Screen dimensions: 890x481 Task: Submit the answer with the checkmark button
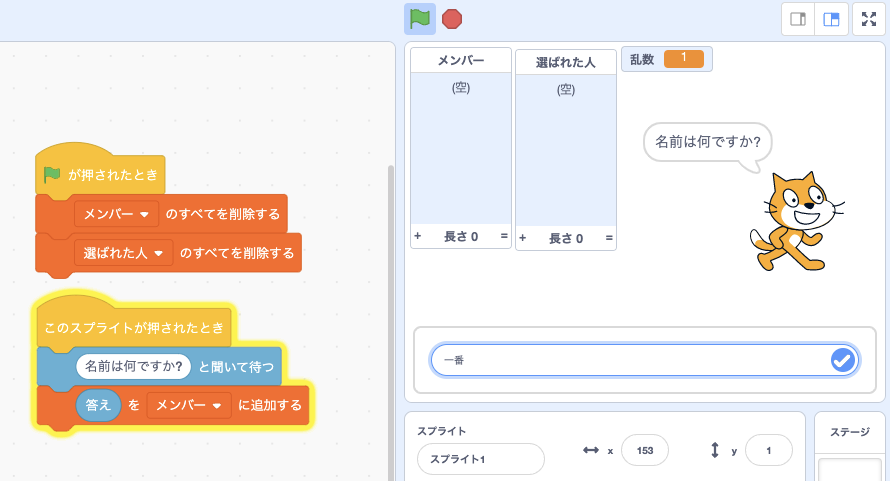tap(843, 360)
